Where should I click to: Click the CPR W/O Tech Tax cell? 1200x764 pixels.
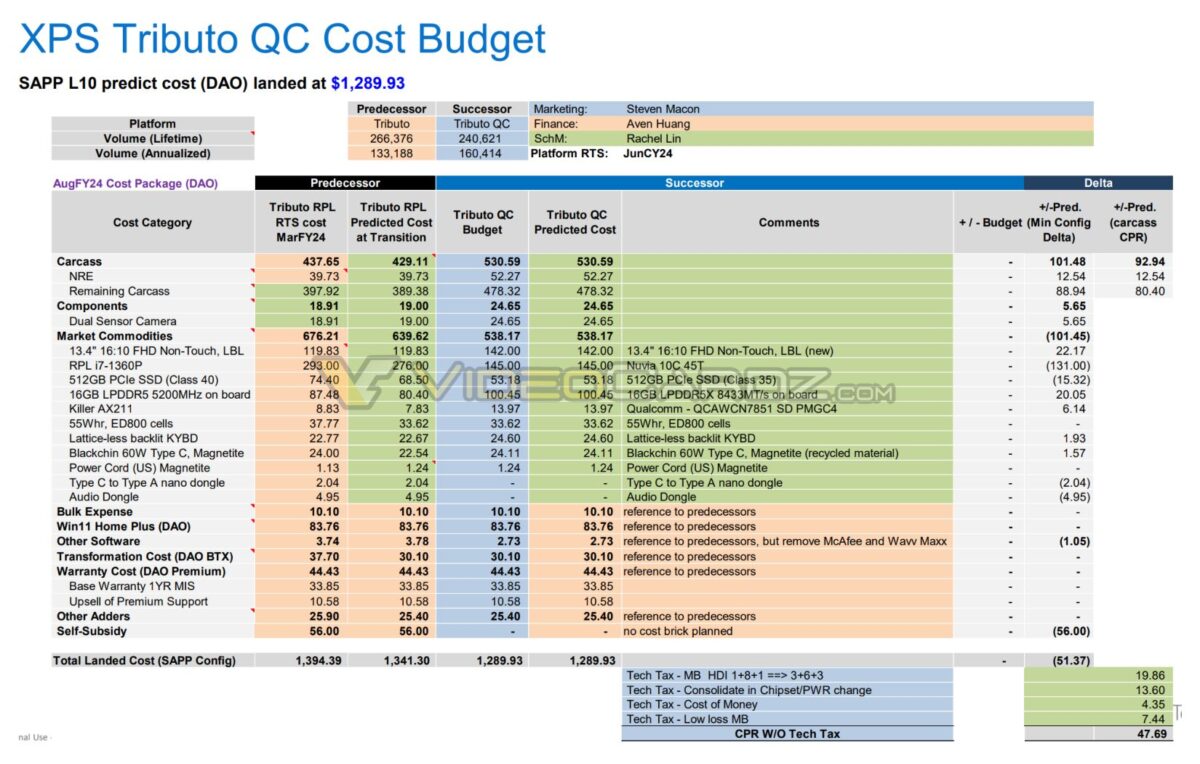click(787, 734)
